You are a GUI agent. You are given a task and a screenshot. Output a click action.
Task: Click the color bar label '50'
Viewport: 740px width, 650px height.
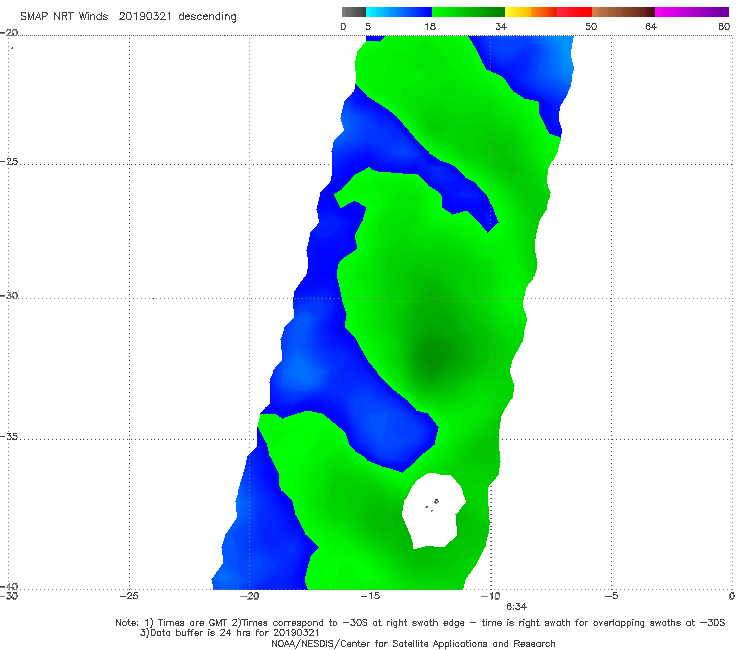(x=591, y=27)
